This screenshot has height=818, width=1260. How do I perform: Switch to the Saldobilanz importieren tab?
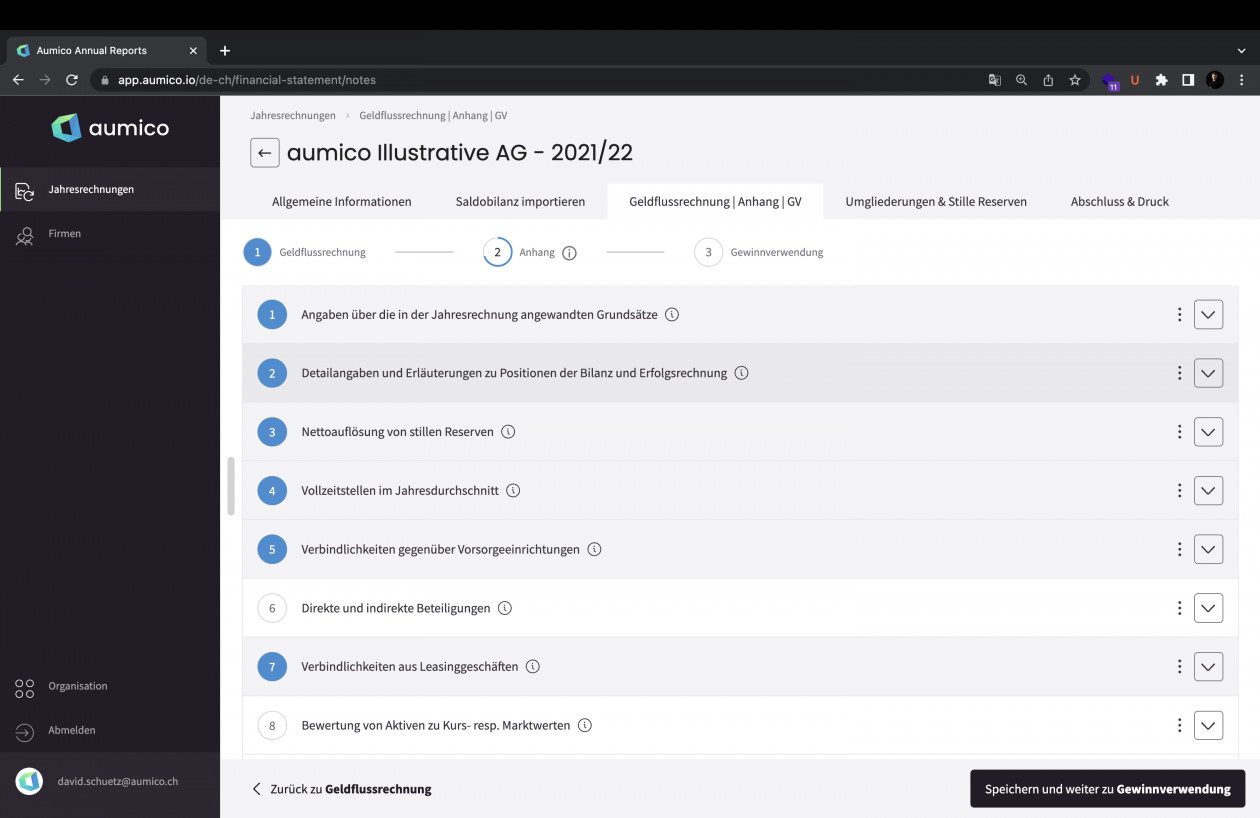520,202
